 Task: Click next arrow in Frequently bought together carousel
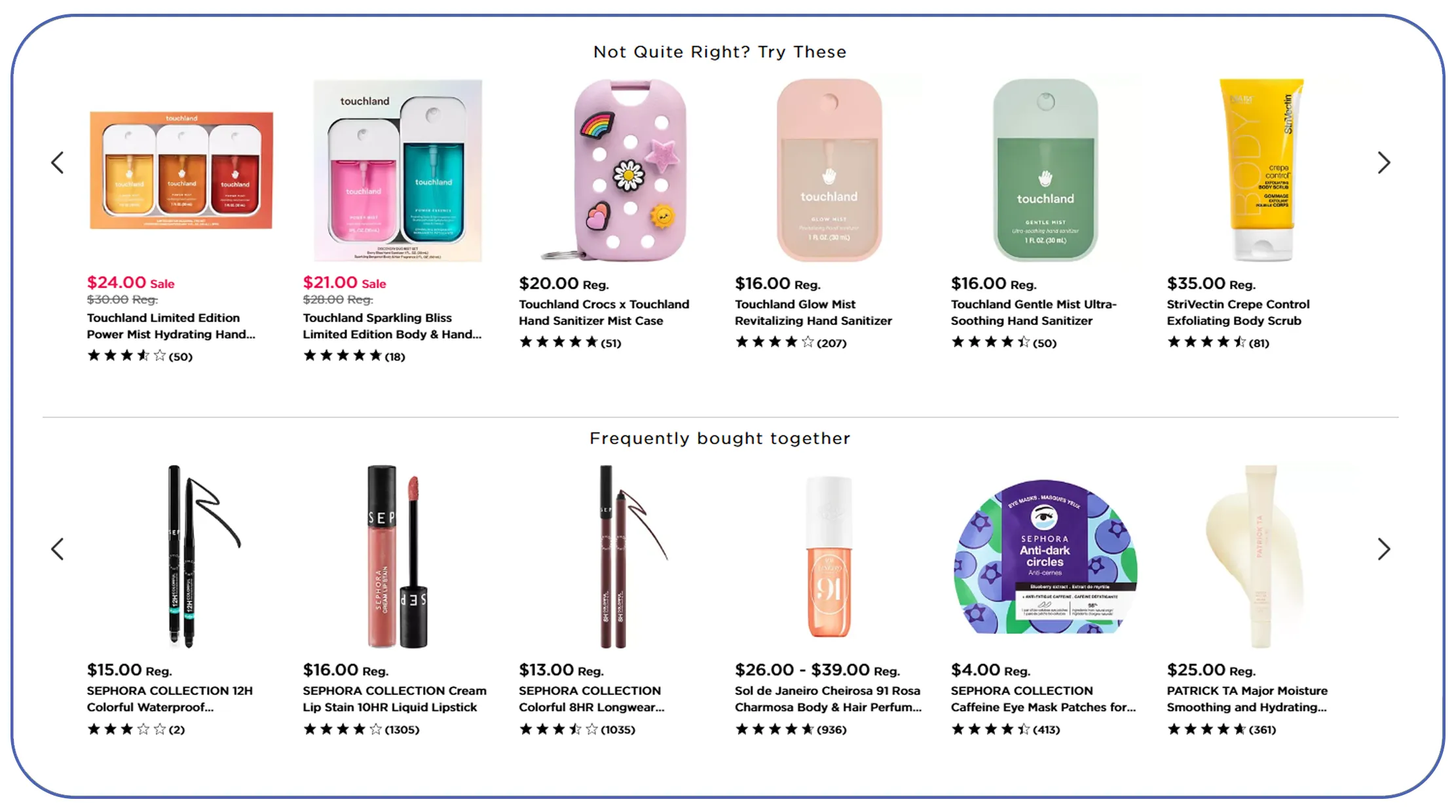coord(1383,549)
